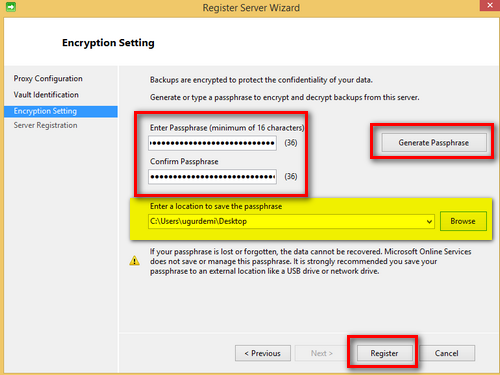Click the Encryption Setting page heading
The image size is (500, 375).
tap(108, 43)
